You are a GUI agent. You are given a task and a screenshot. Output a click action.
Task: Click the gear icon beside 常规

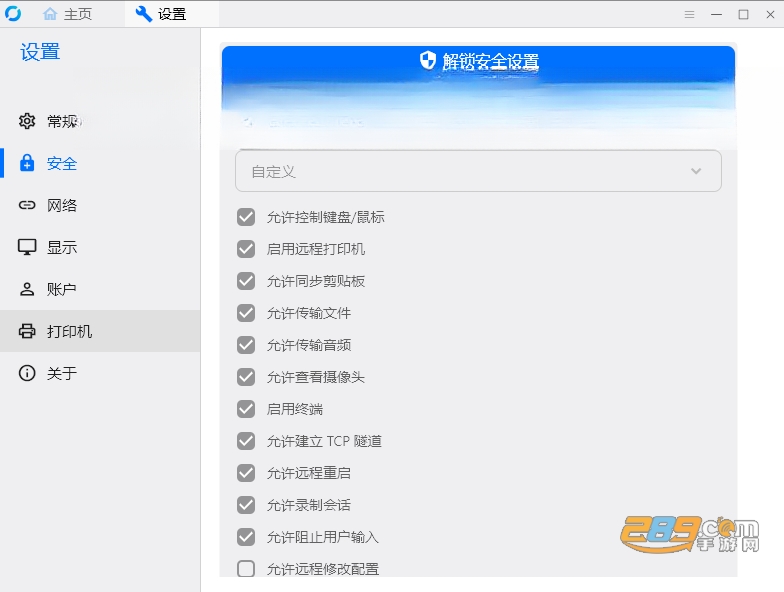[27, 121]
